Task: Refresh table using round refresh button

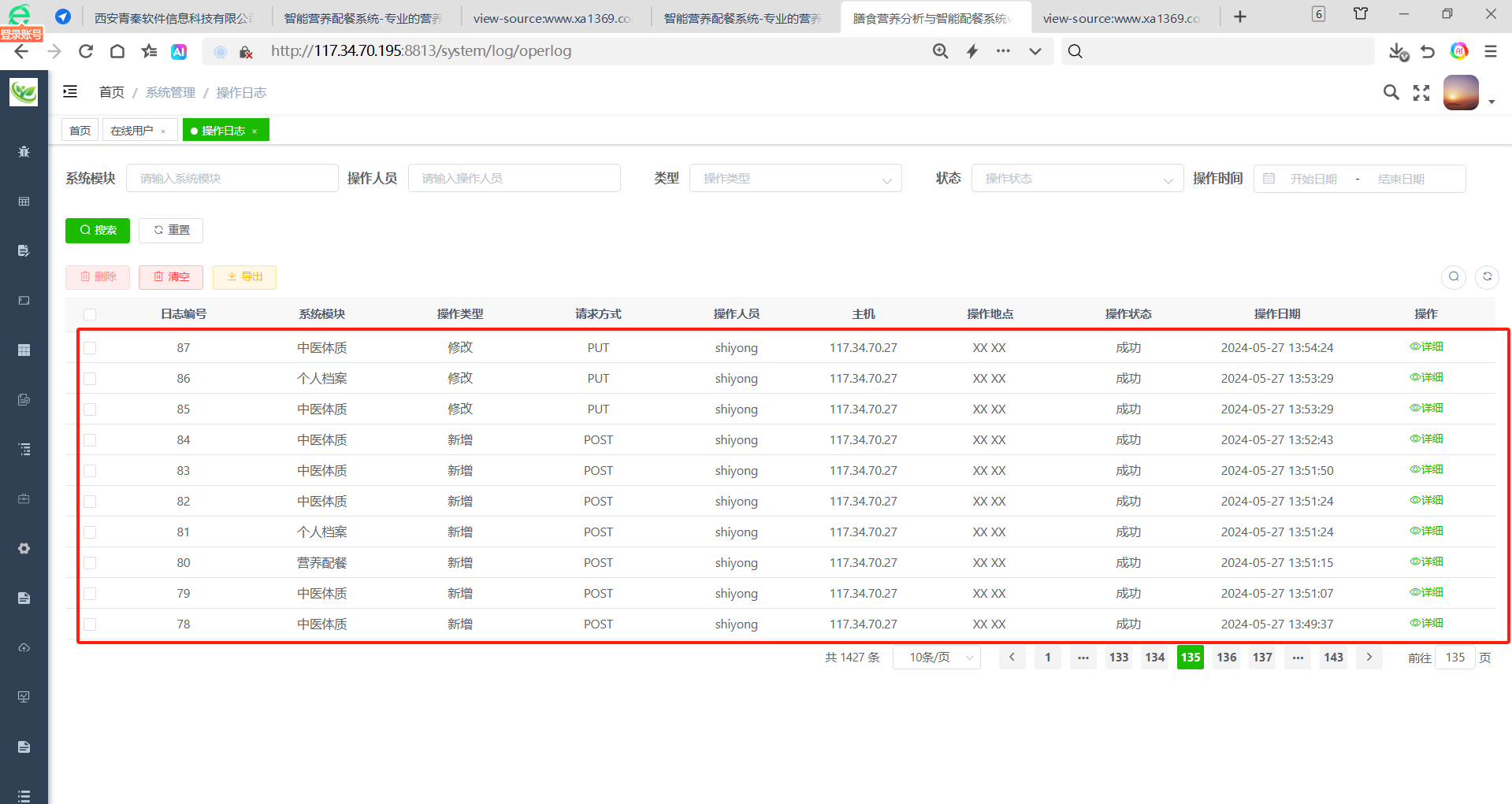Action: pos(1487,276)
